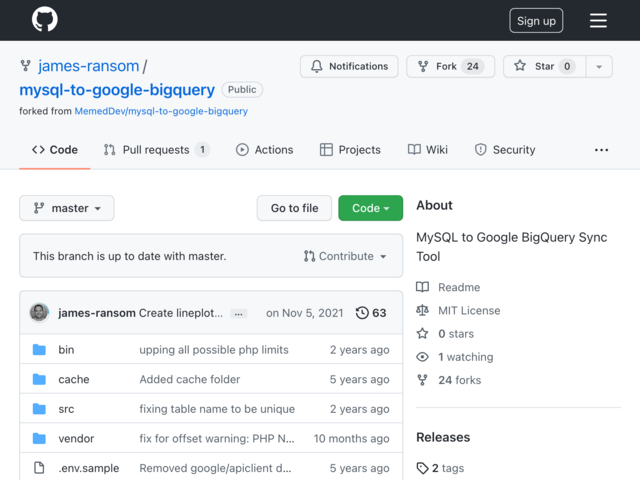Click the .env.sample file icon
This screenshot has width=640, height=480.
point(39,468)
